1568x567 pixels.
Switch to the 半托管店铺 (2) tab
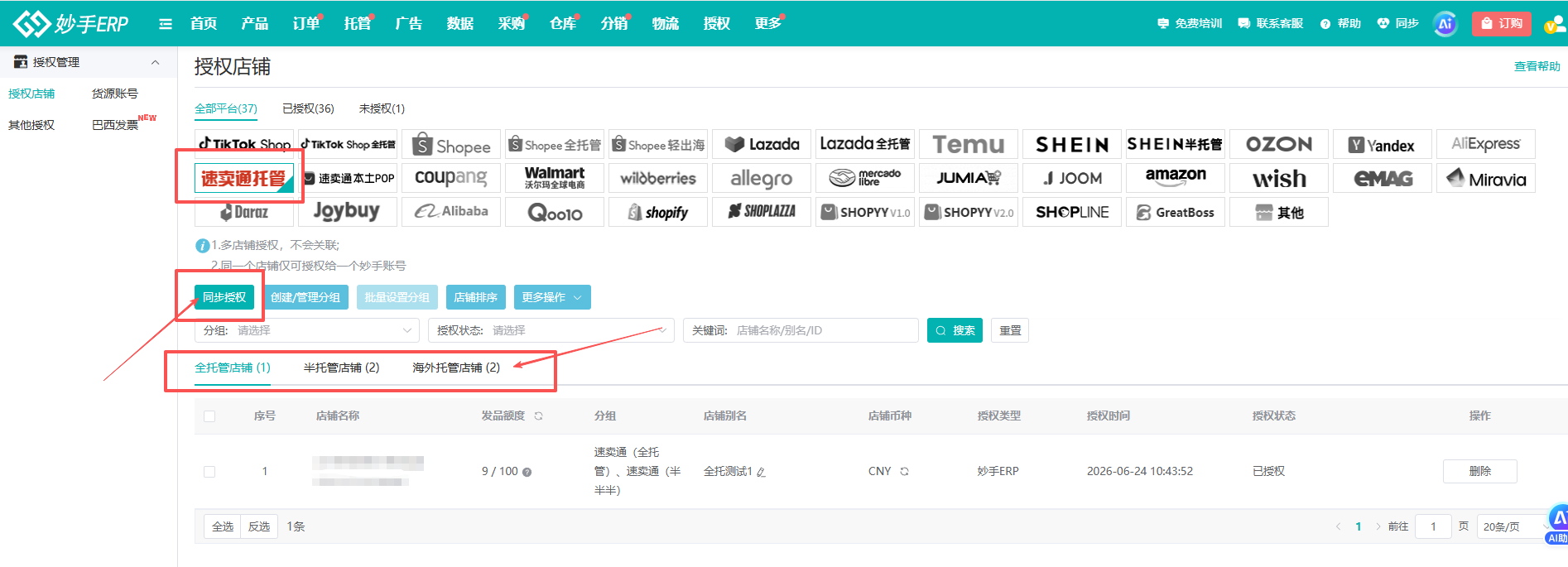click(341, 368)
